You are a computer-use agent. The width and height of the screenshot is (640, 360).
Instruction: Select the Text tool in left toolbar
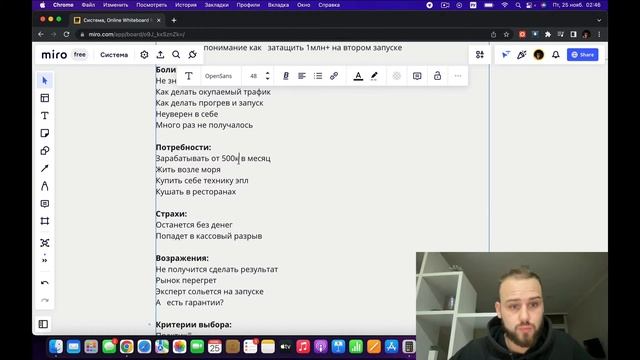[x=45, y=116]
